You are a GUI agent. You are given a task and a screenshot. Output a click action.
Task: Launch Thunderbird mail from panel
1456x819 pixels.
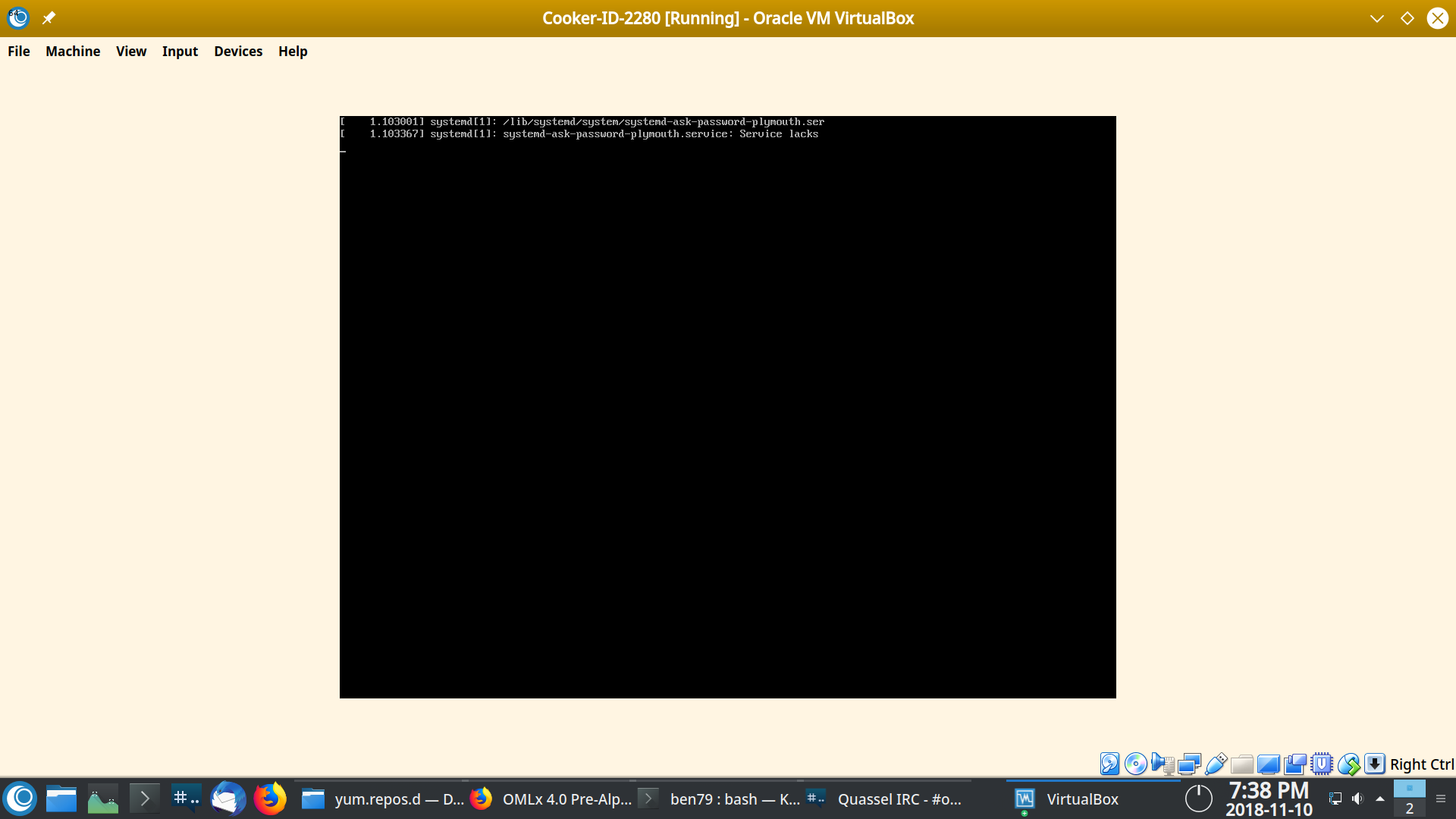click(227, 799)
